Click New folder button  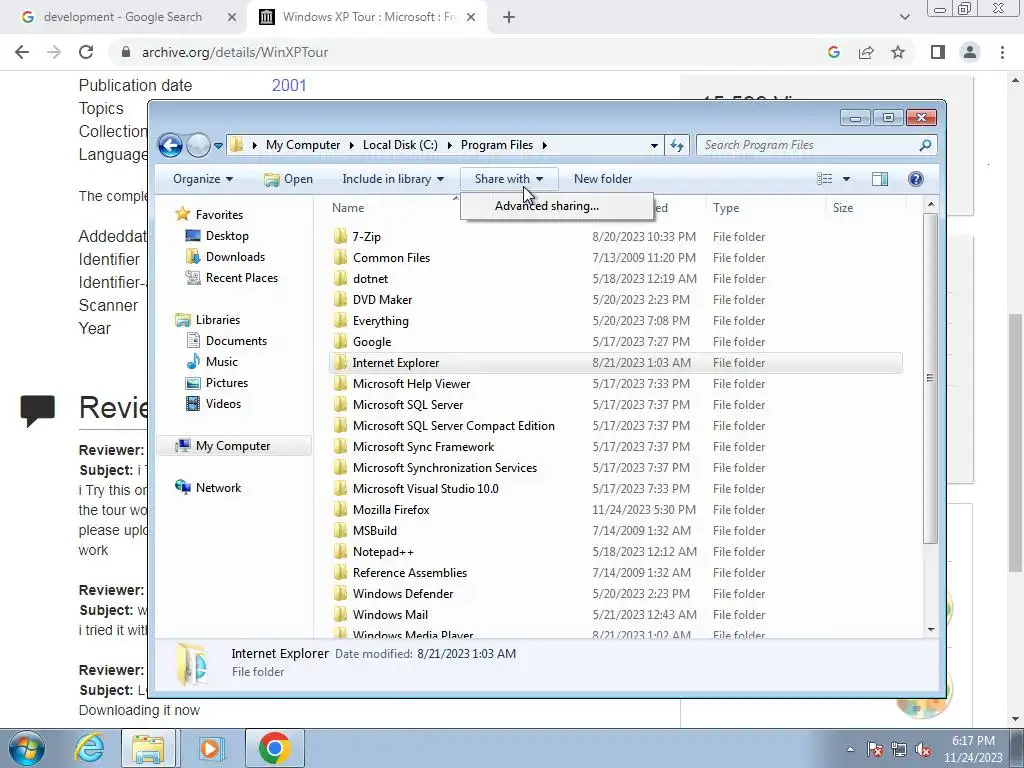(603, 179)
